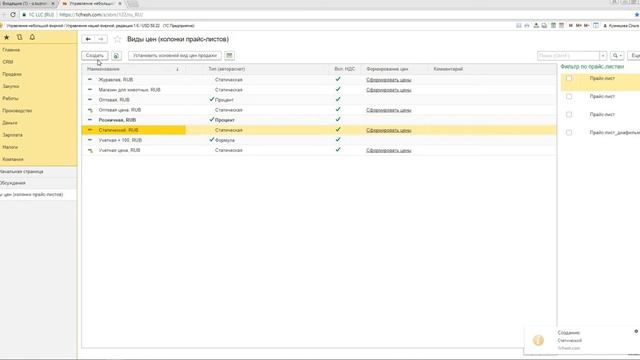This screenshot has width=640, height=360.
Task: Click the Комментарий column header
Action: pyautogui.click(x=448, y=69)
